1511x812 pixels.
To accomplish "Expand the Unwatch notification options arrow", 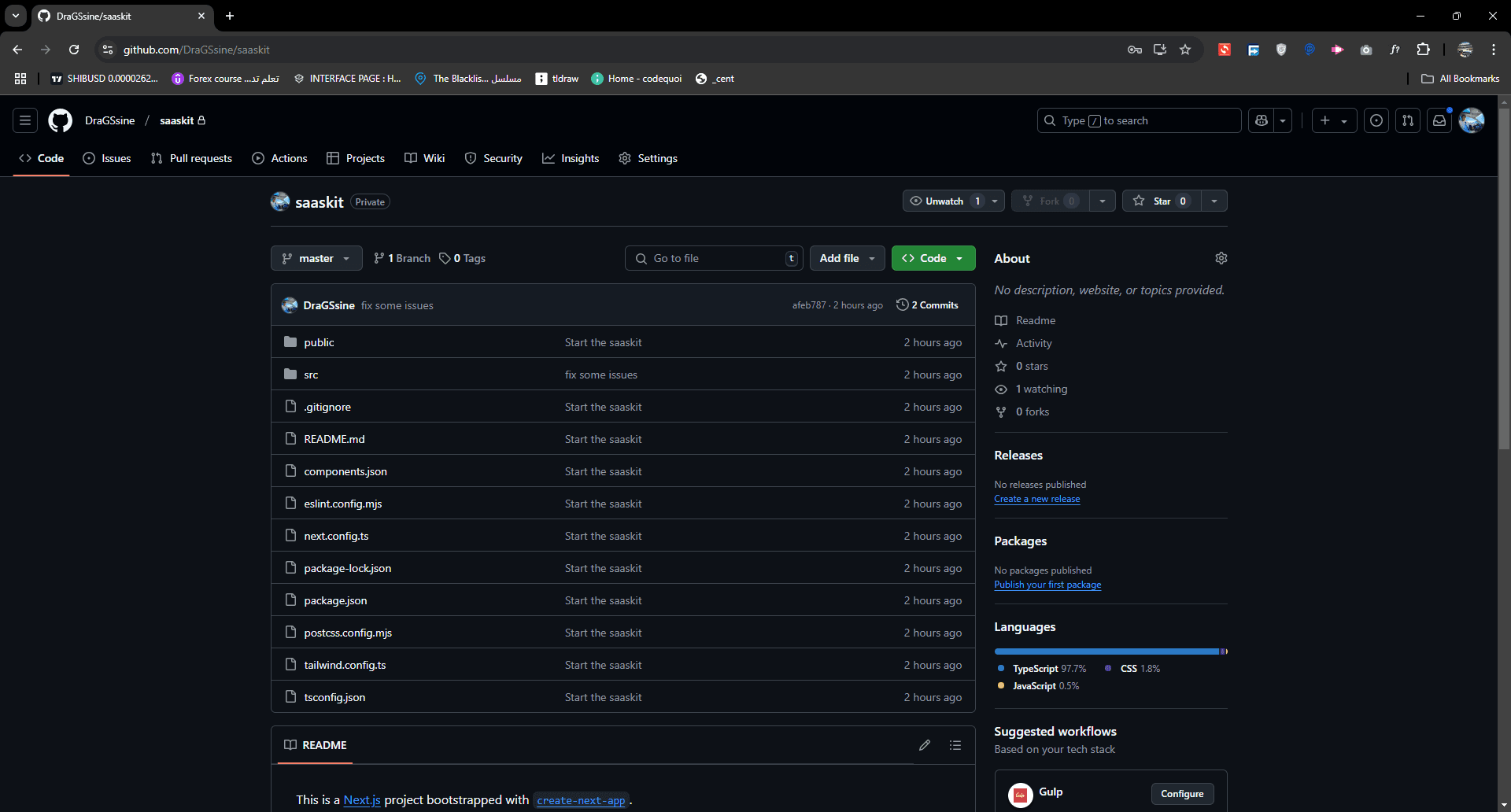I will (x=995, y=201).
